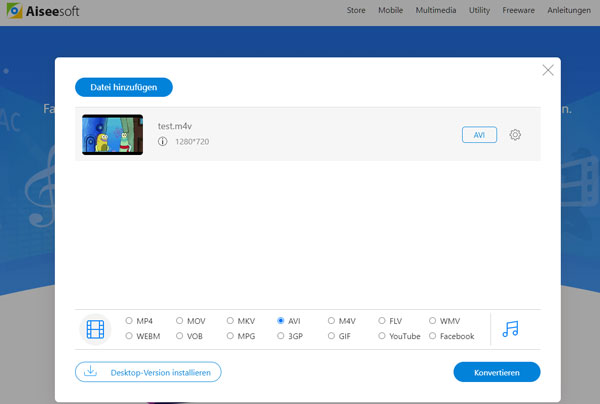The height and width of the screenshot is (404, 600).
Task: Select the YouTube format option
Action: [382, 336]
